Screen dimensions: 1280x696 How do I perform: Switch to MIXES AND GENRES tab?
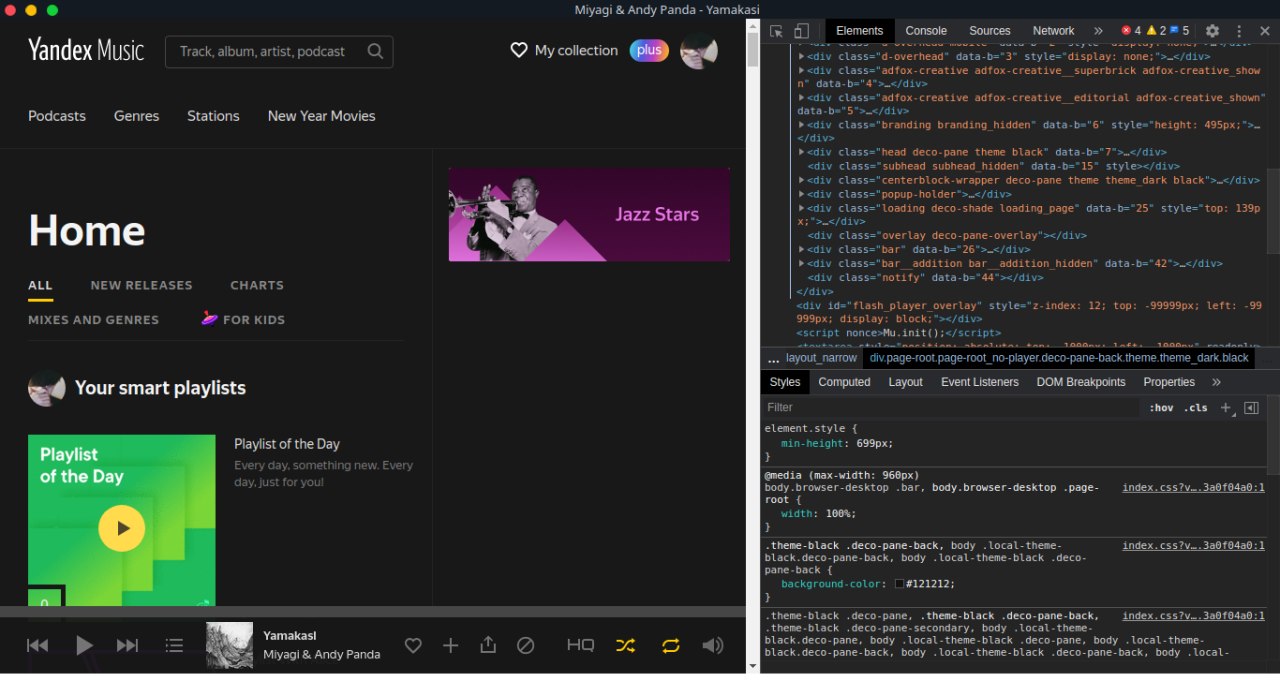[x=93, y=320]
